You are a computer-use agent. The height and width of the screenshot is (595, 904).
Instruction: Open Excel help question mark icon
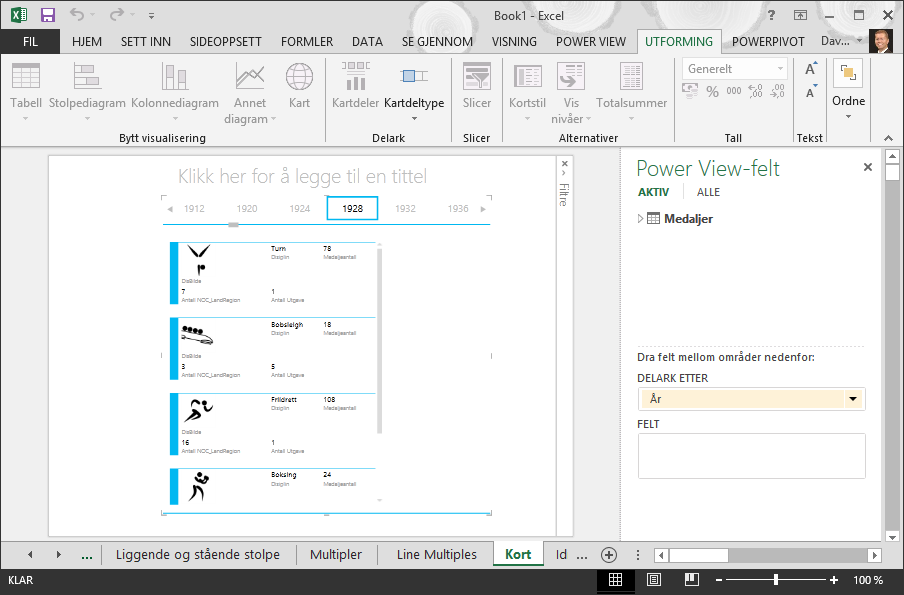[771, 16]
